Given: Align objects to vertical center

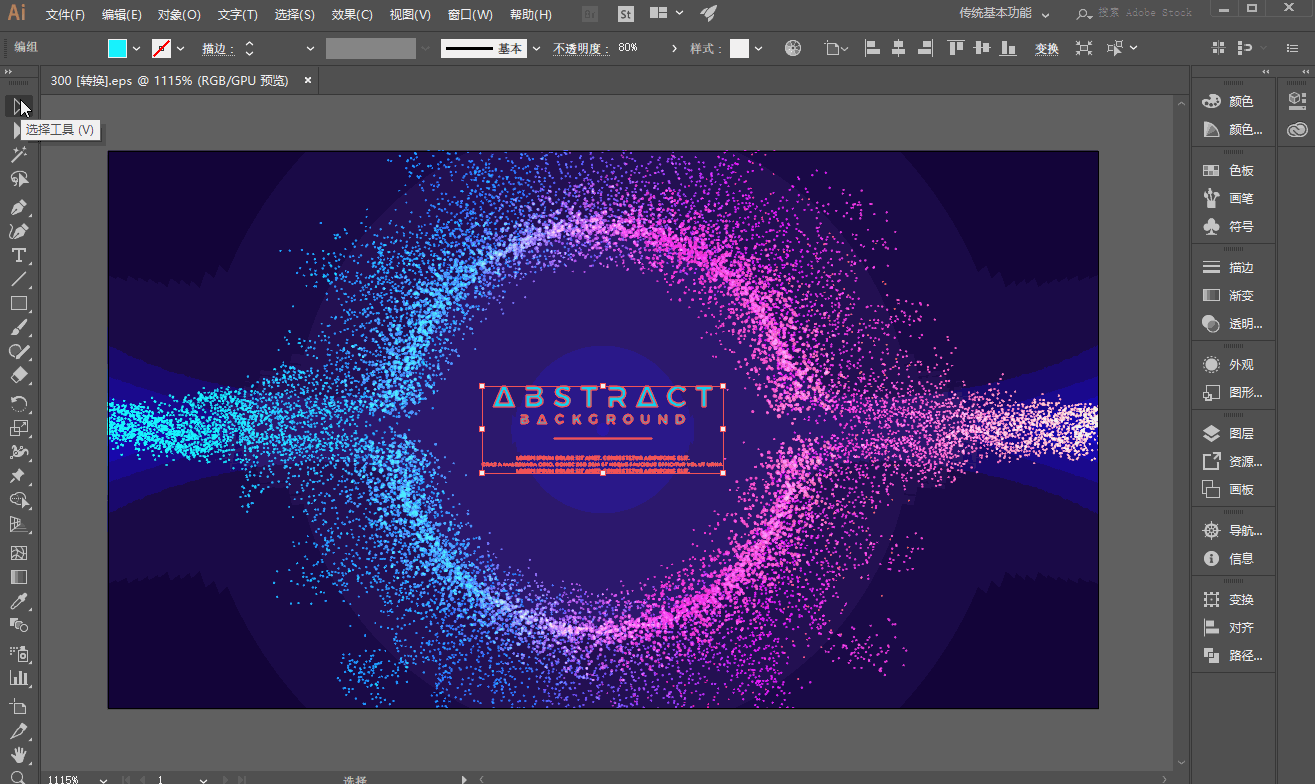Looking at the screenshot, I should click(x=983, y=48).
